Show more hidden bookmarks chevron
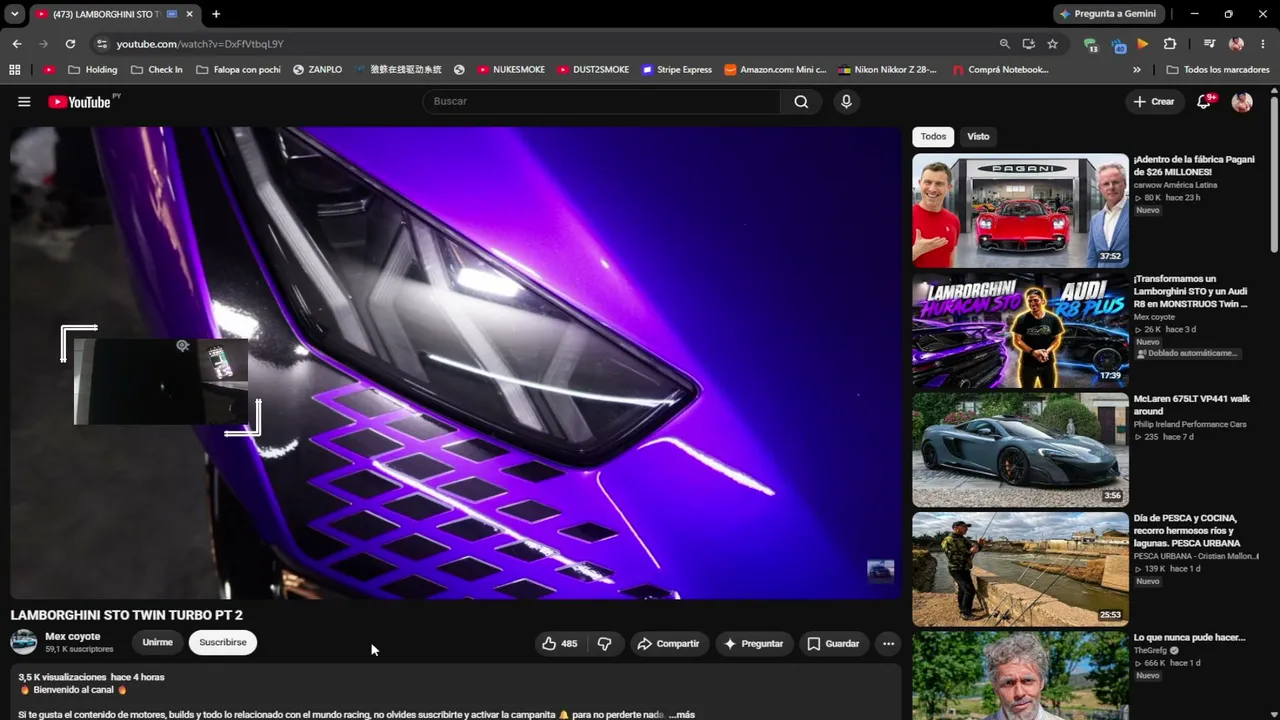Viewport: 1280px width, 720px height. (x=1137, y=70)
